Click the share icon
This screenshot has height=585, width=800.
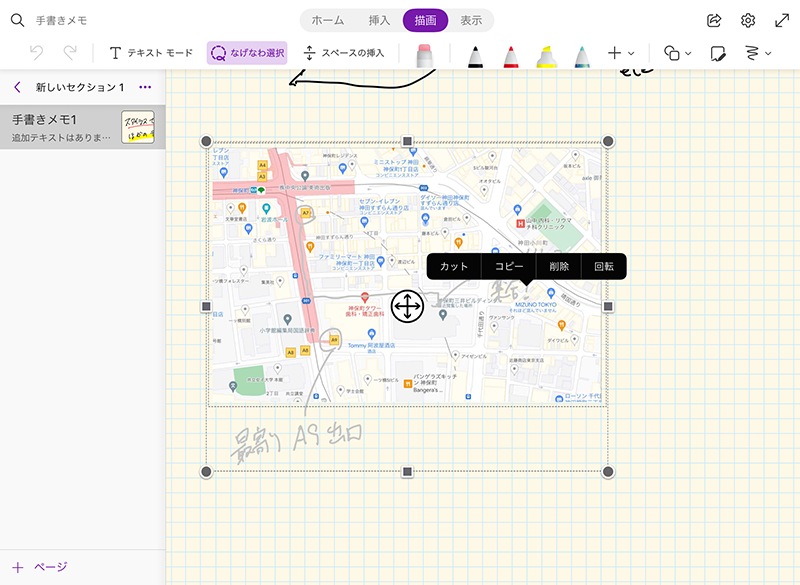[714, 20]
